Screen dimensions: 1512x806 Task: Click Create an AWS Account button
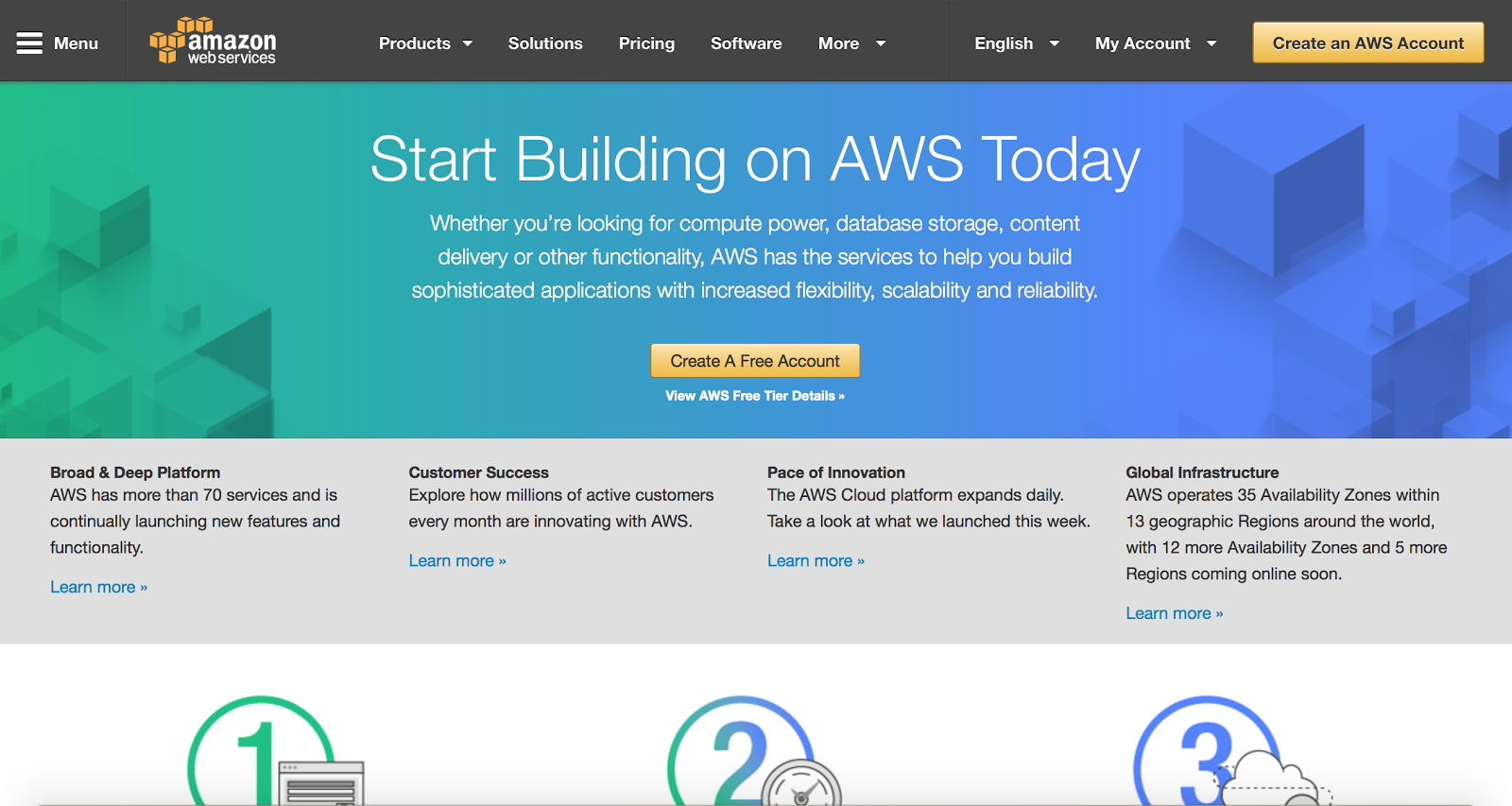1368,43
